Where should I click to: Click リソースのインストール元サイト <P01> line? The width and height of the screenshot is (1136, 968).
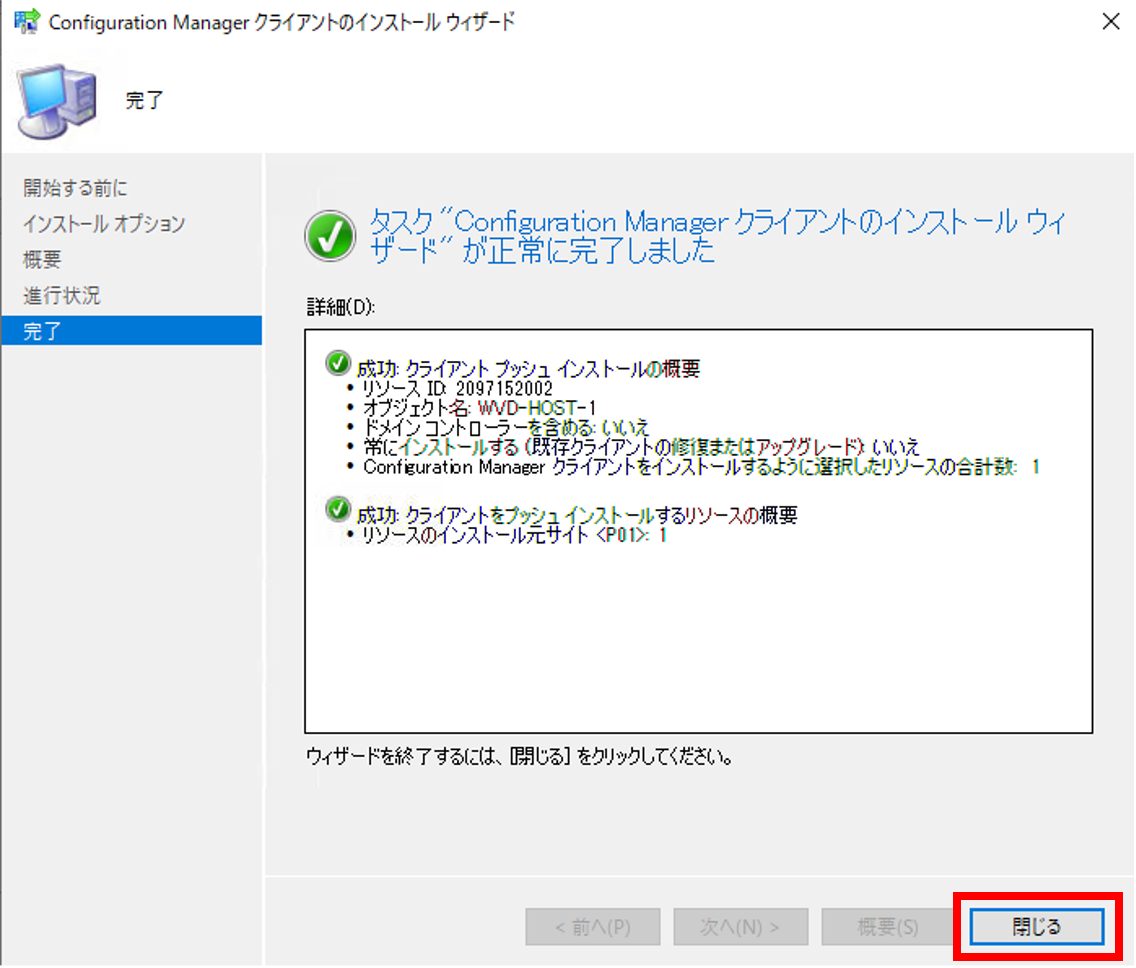(514, 535)
